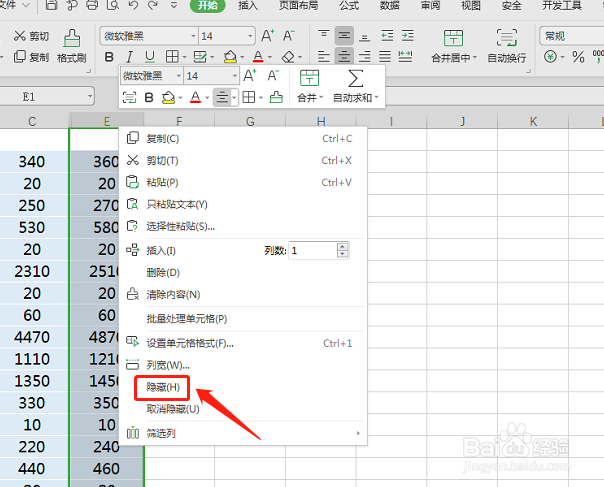
Task: Click the print icon in quick toolbar
Action: point(92,5)
